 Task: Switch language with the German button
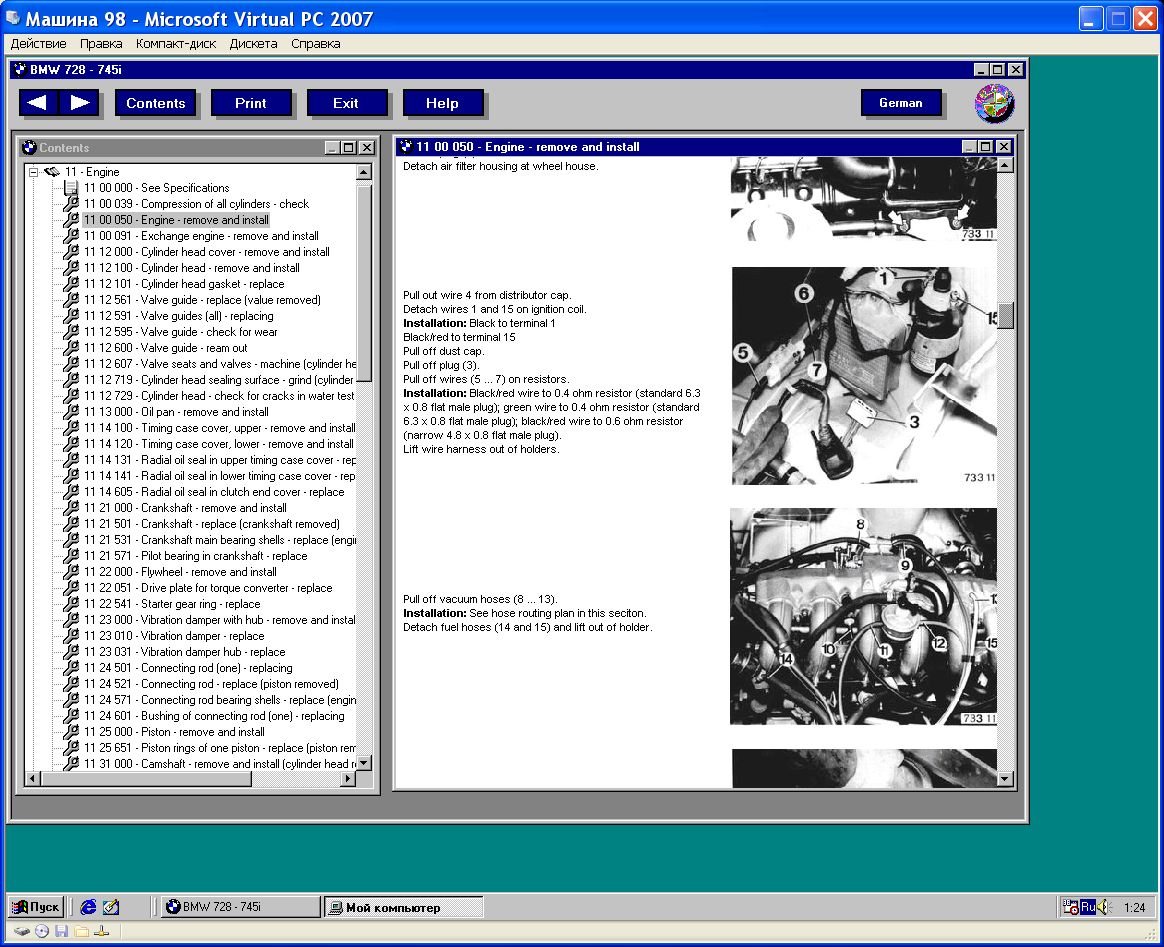900,103
